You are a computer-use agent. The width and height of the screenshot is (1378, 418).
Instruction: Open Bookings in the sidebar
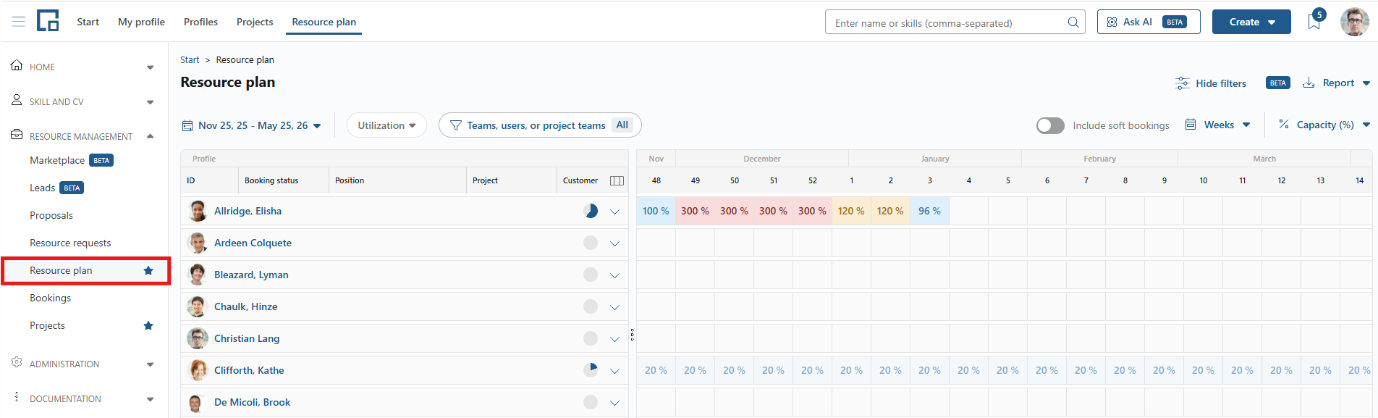[50, 297]
